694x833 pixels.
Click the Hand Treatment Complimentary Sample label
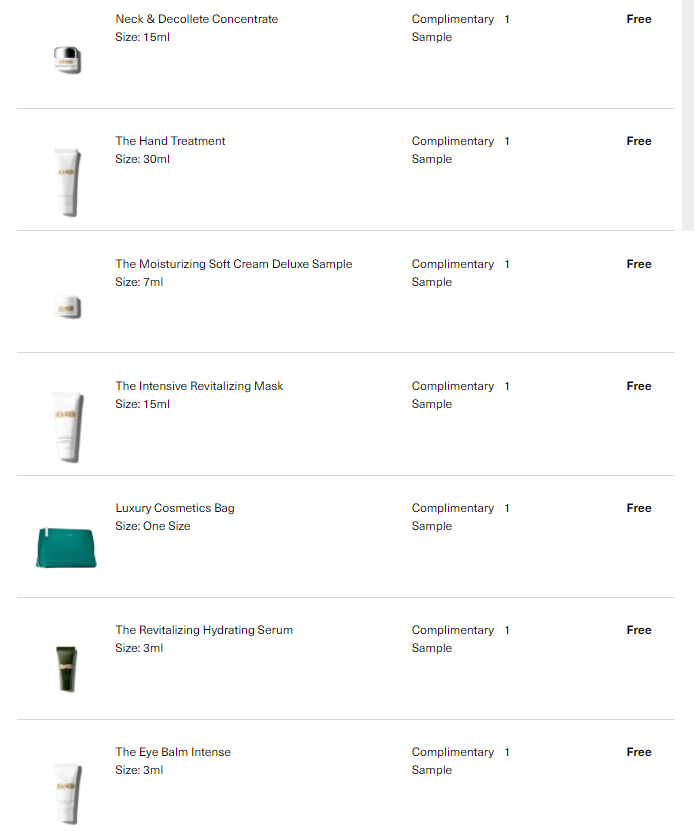click(453, 150)
